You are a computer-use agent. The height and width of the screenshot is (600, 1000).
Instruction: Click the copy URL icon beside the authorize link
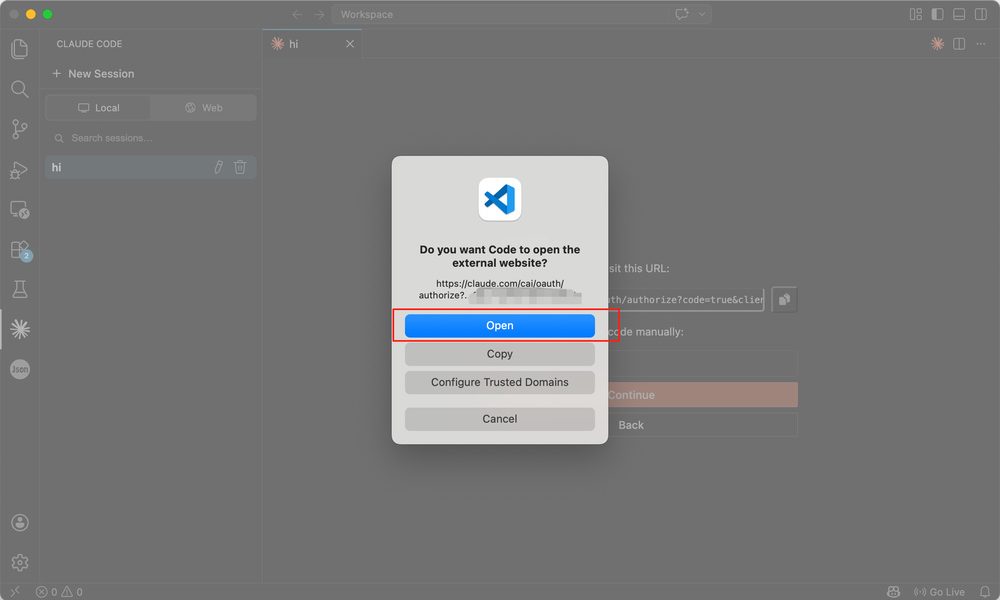[x=784, y=299]
